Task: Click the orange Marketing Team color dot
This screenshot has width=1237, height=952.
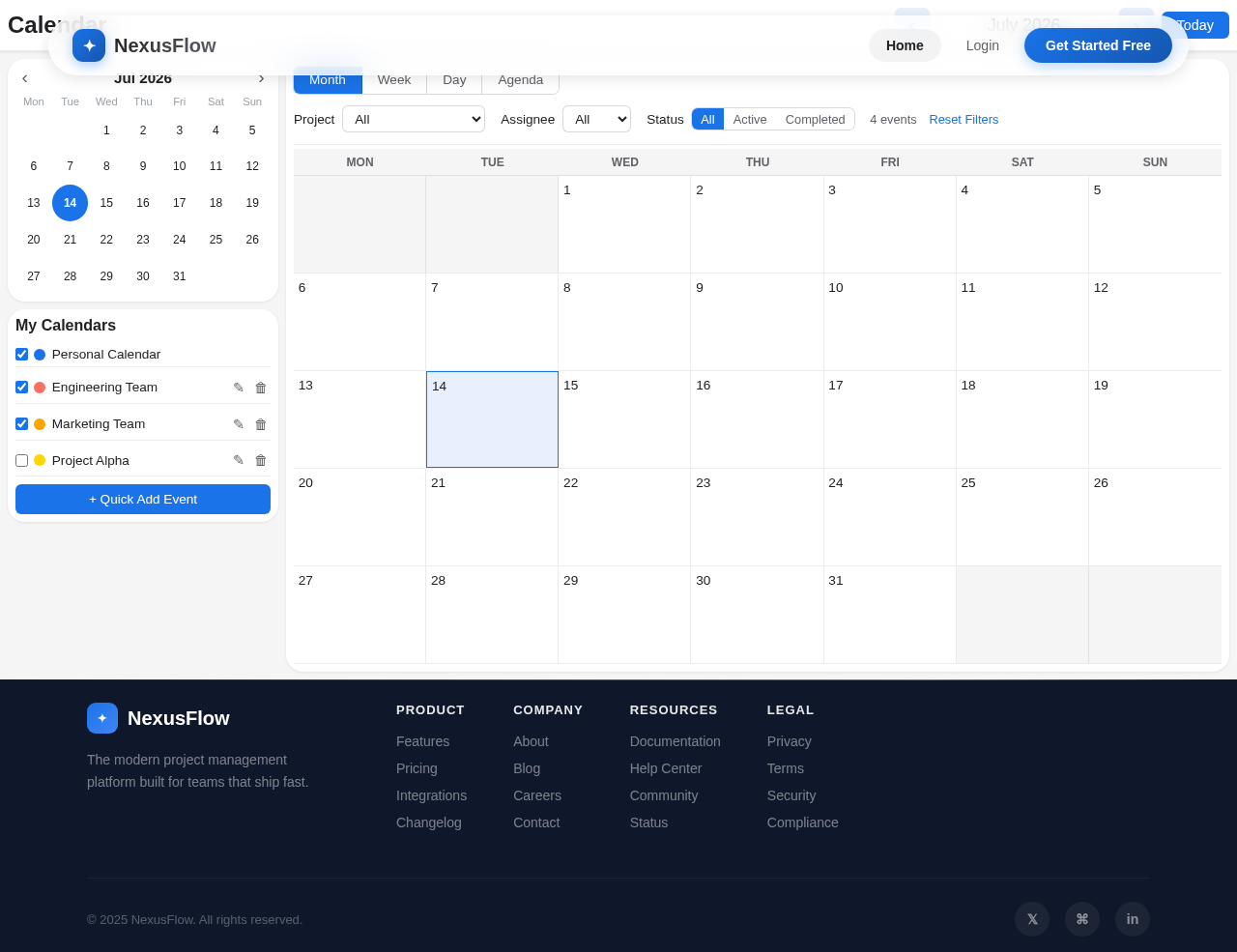Action: coord(40,424)
